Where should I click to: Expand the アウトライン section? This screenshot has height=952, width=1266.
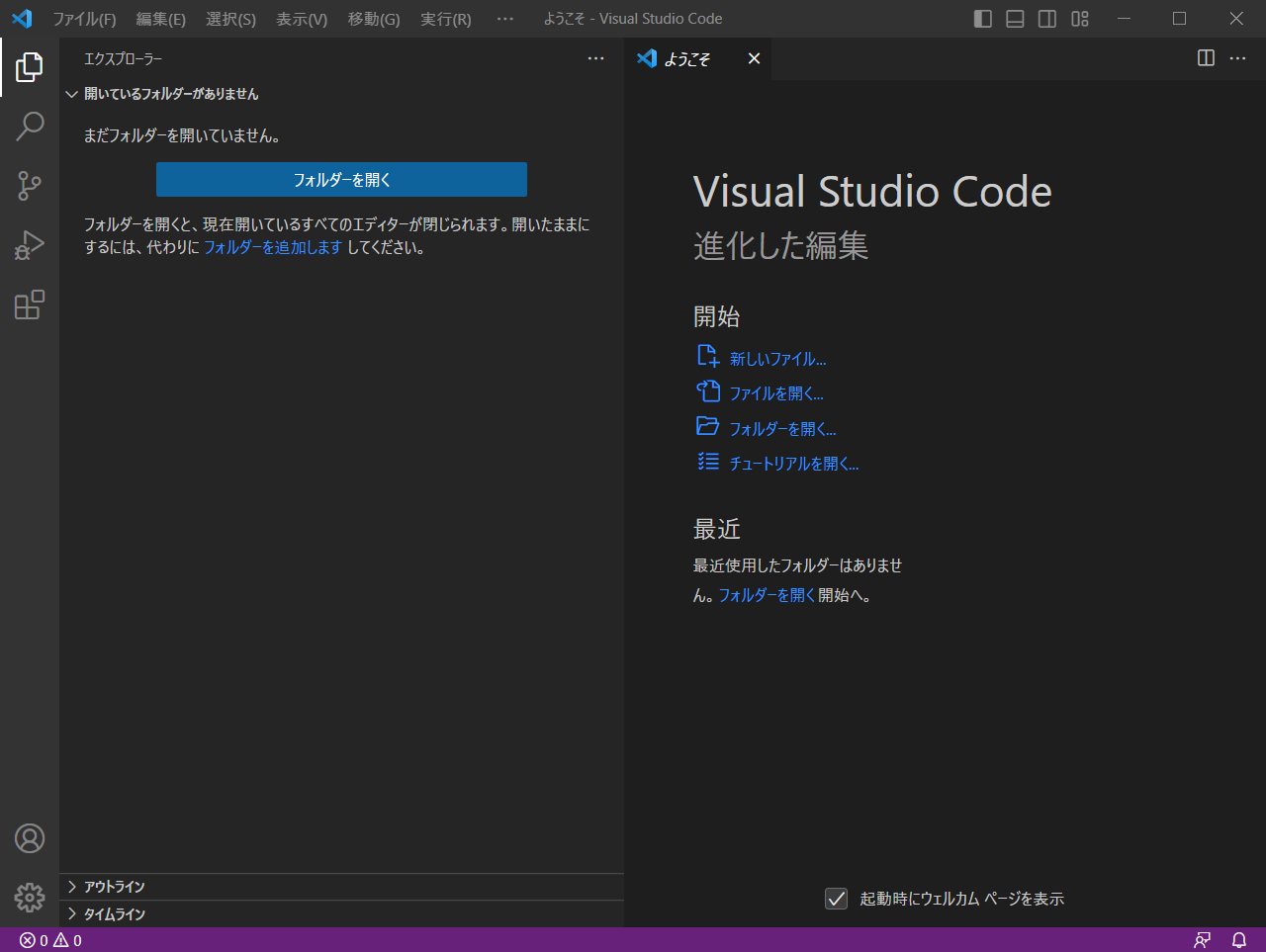click(x=114, y=887)
